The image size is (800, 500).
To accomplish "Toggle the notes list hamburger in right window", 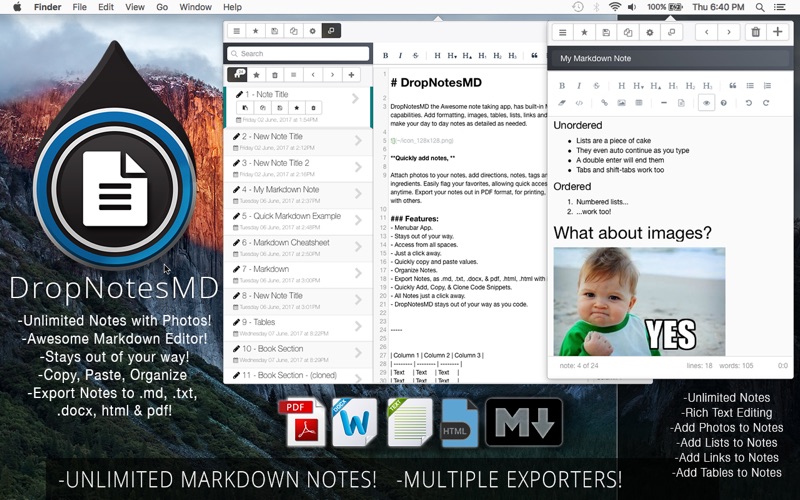I will coord(562,32).
